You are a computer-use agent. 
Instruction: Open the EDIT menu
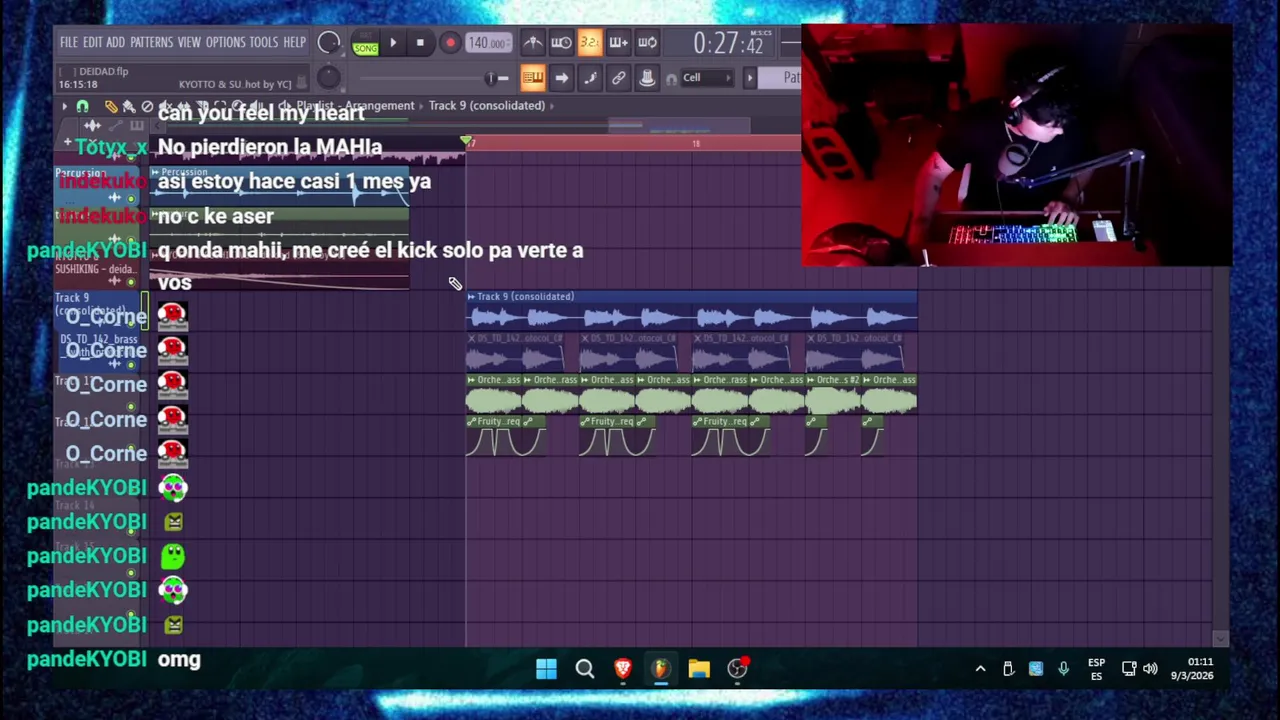pos(92,42)
